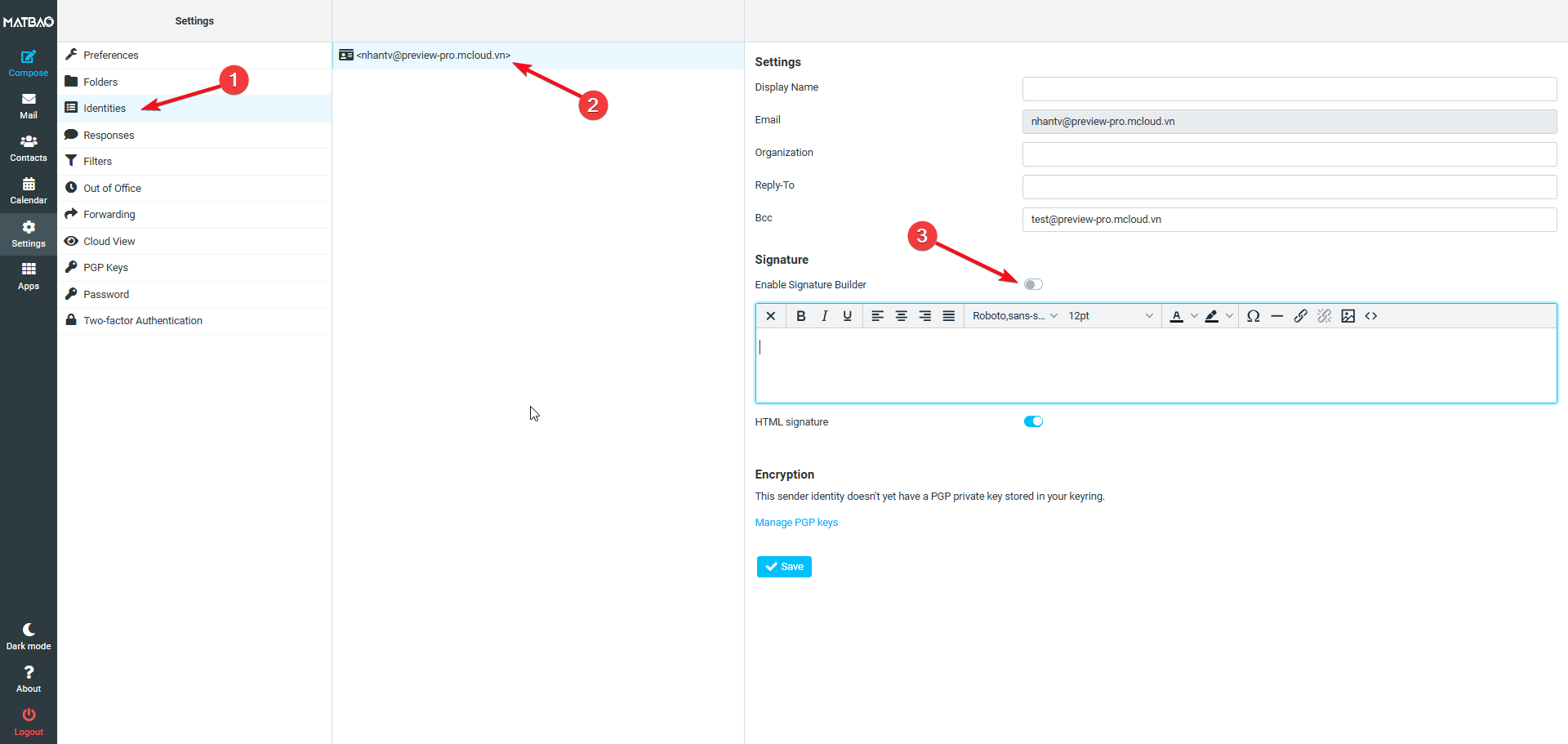Screen dimensions: 1568x744
Task: Enable the Signature Builder toggle
Action: (x=1033, y=284)
